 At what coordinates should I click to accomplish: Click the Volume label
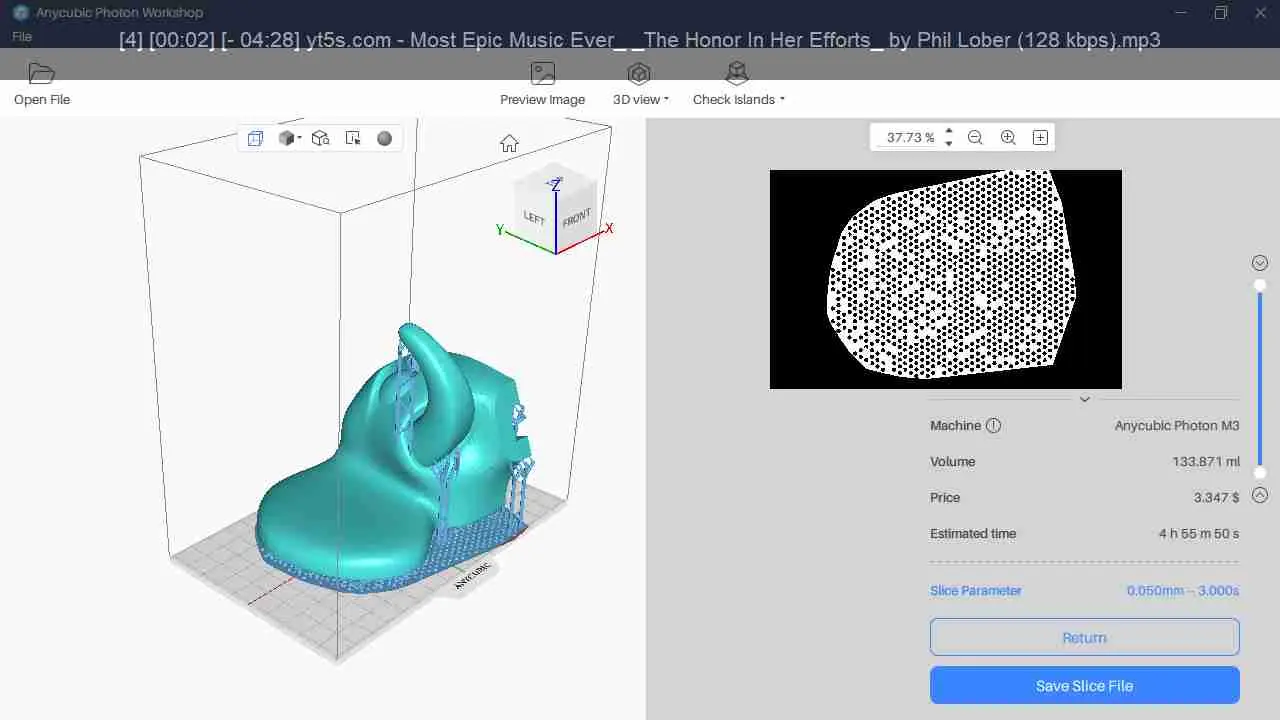coord(952,461)
